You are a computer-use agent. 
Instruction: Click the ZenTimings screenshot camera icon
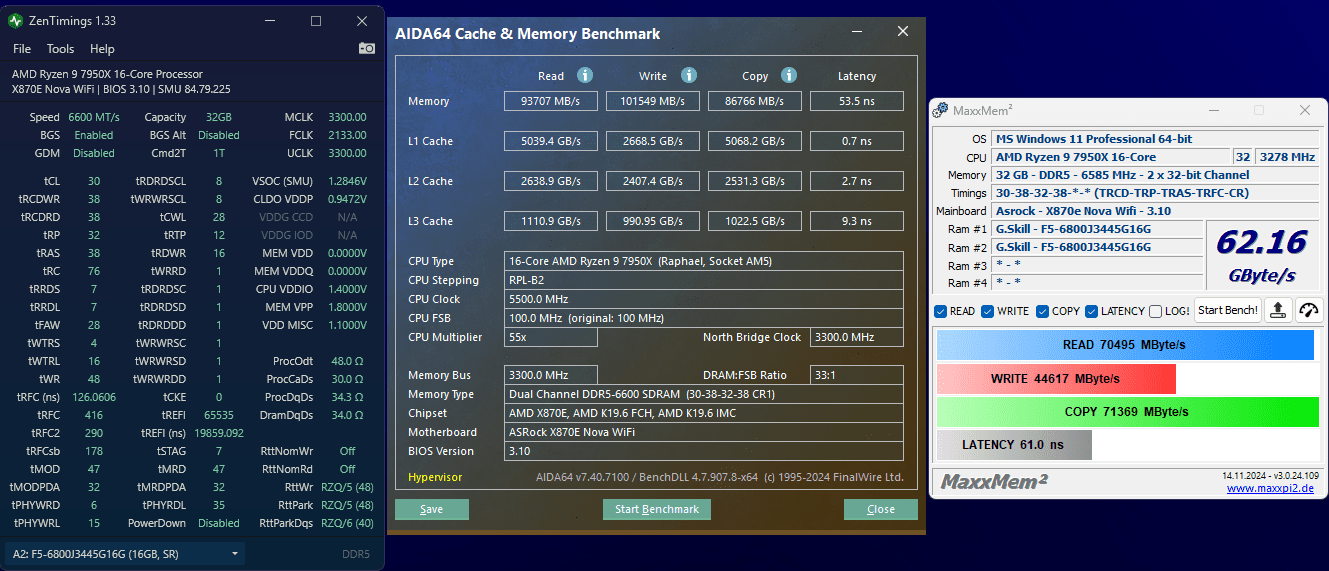coord(367,48)
